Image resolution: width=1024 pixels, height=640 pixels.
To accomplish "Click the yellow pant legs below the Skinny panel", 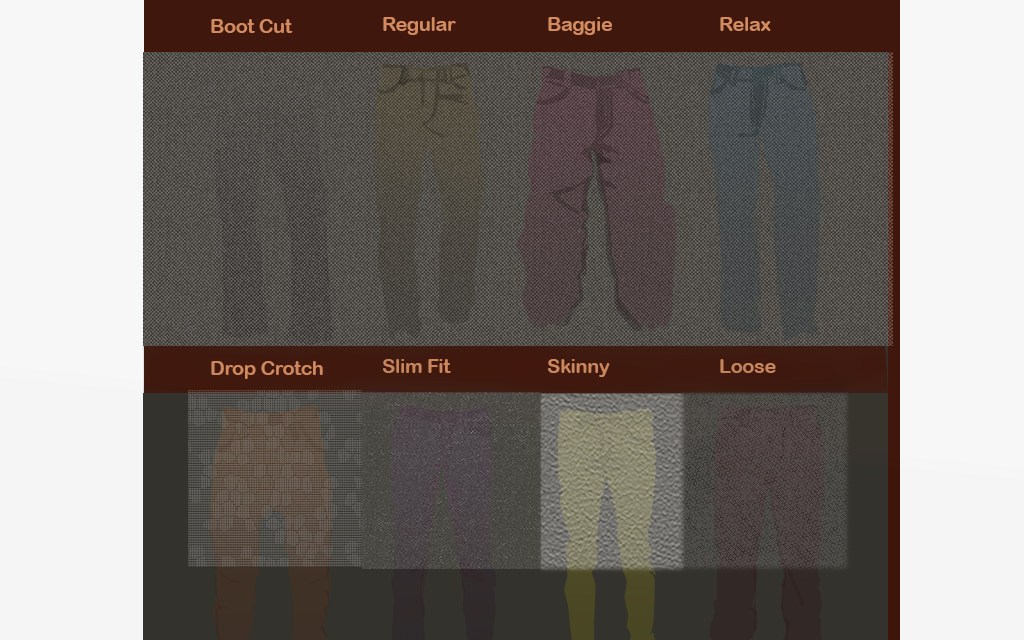I will click(x=609, y=605).
